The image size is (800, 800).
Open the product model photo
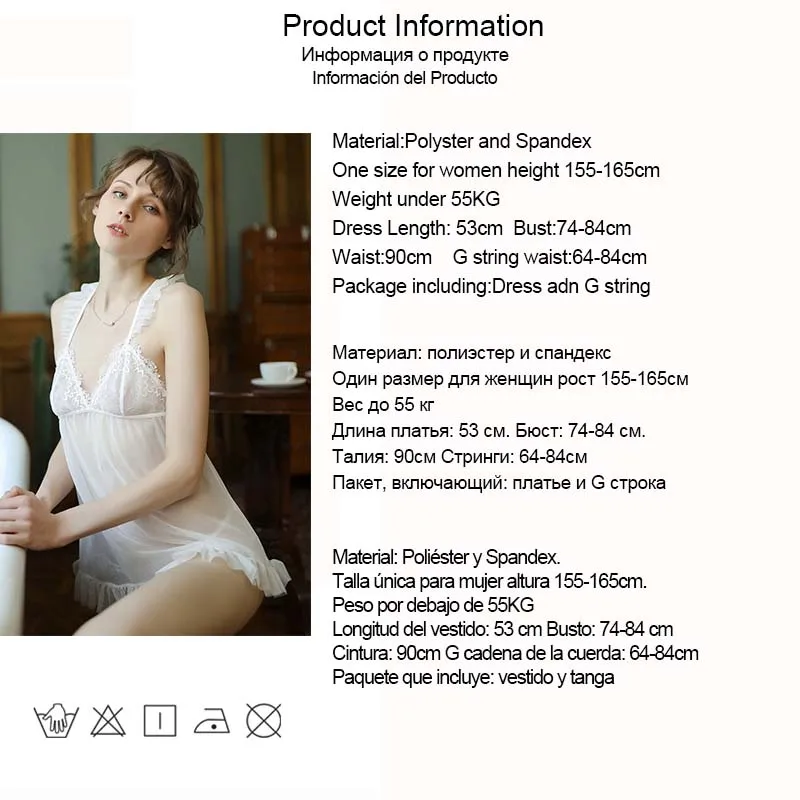tap(155, 384)
